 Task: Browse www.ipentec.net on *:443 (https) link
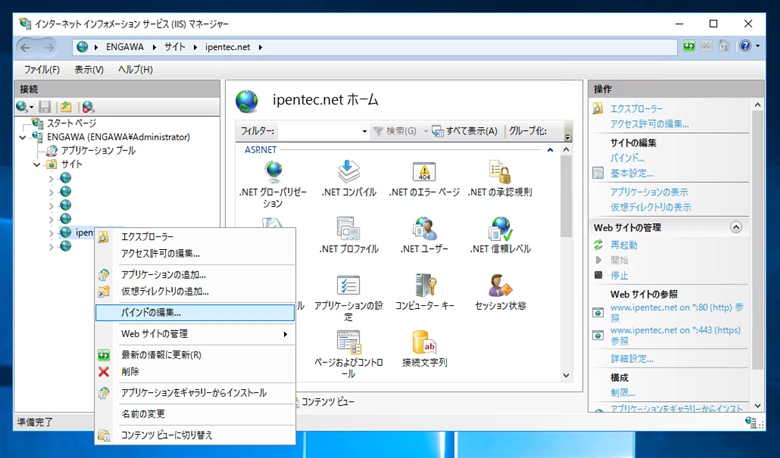(676, 336)
